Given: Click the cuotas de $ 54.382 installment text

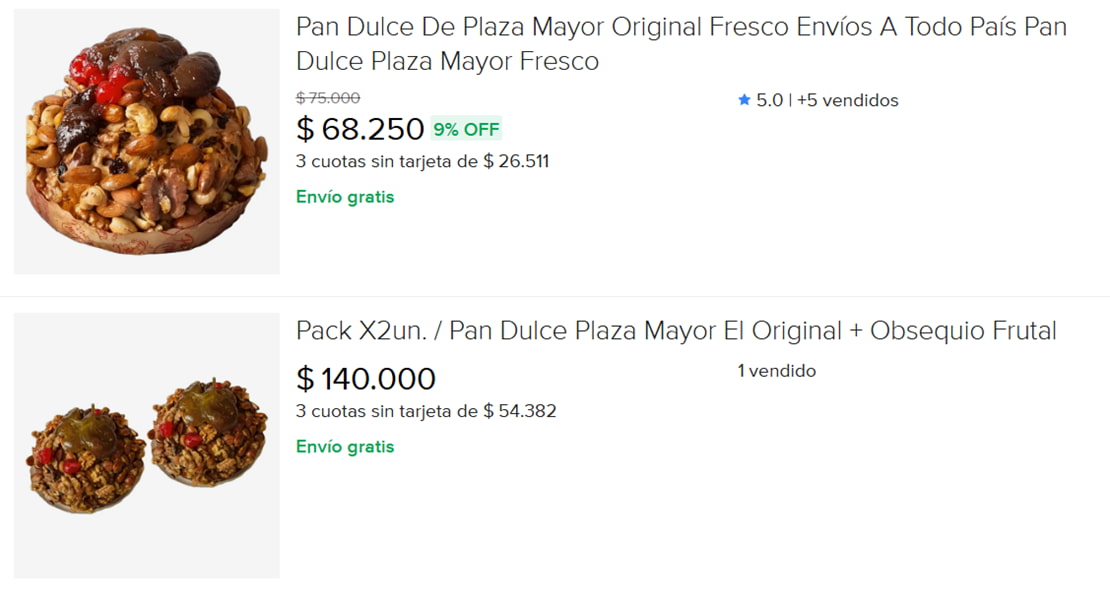Looking at the screenshot, I should click(x=425, y=411).
